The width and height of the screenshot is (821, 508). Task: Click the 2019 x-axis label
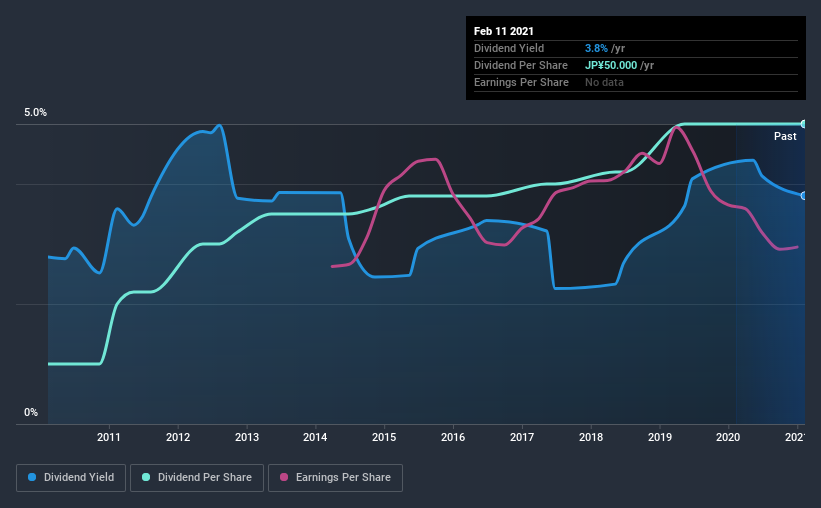click(x=660, y=437)
